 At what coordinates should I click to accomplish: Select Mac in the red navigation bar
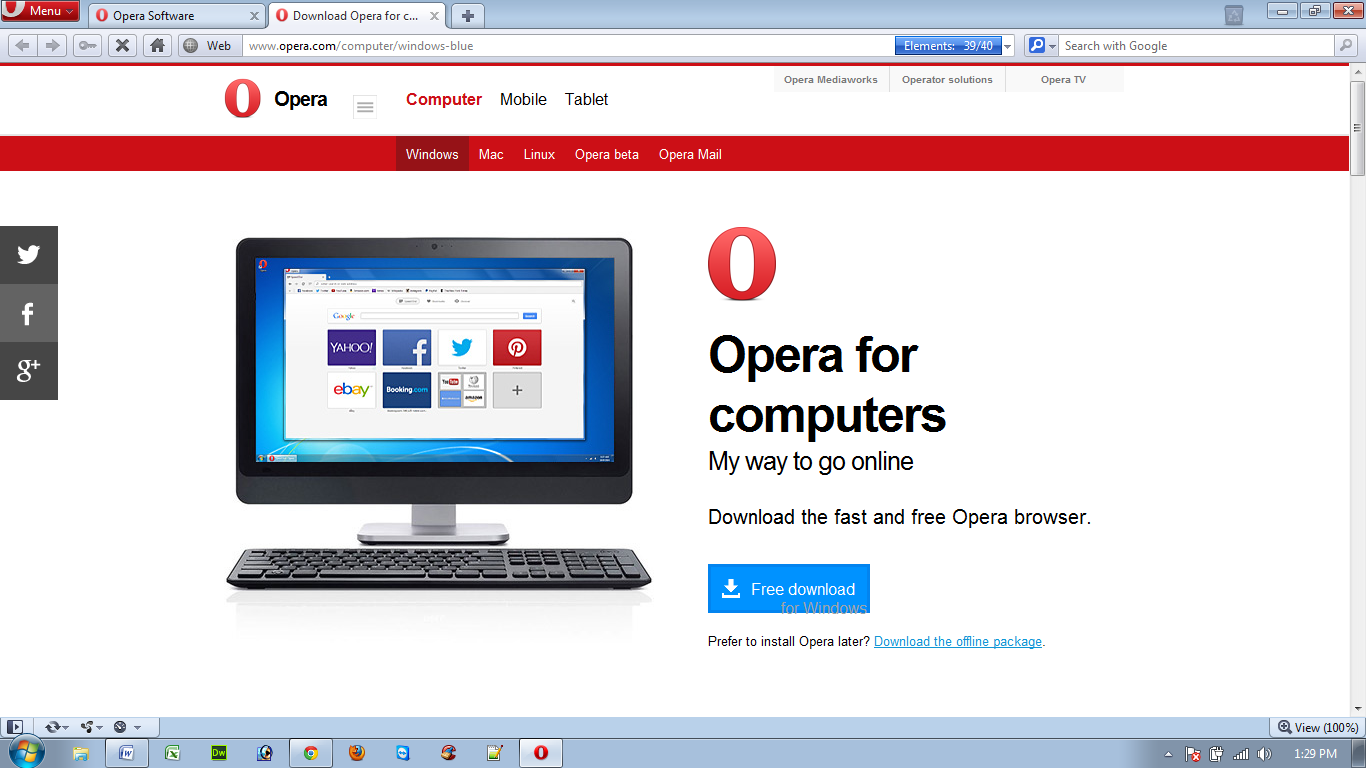point(491,154)
